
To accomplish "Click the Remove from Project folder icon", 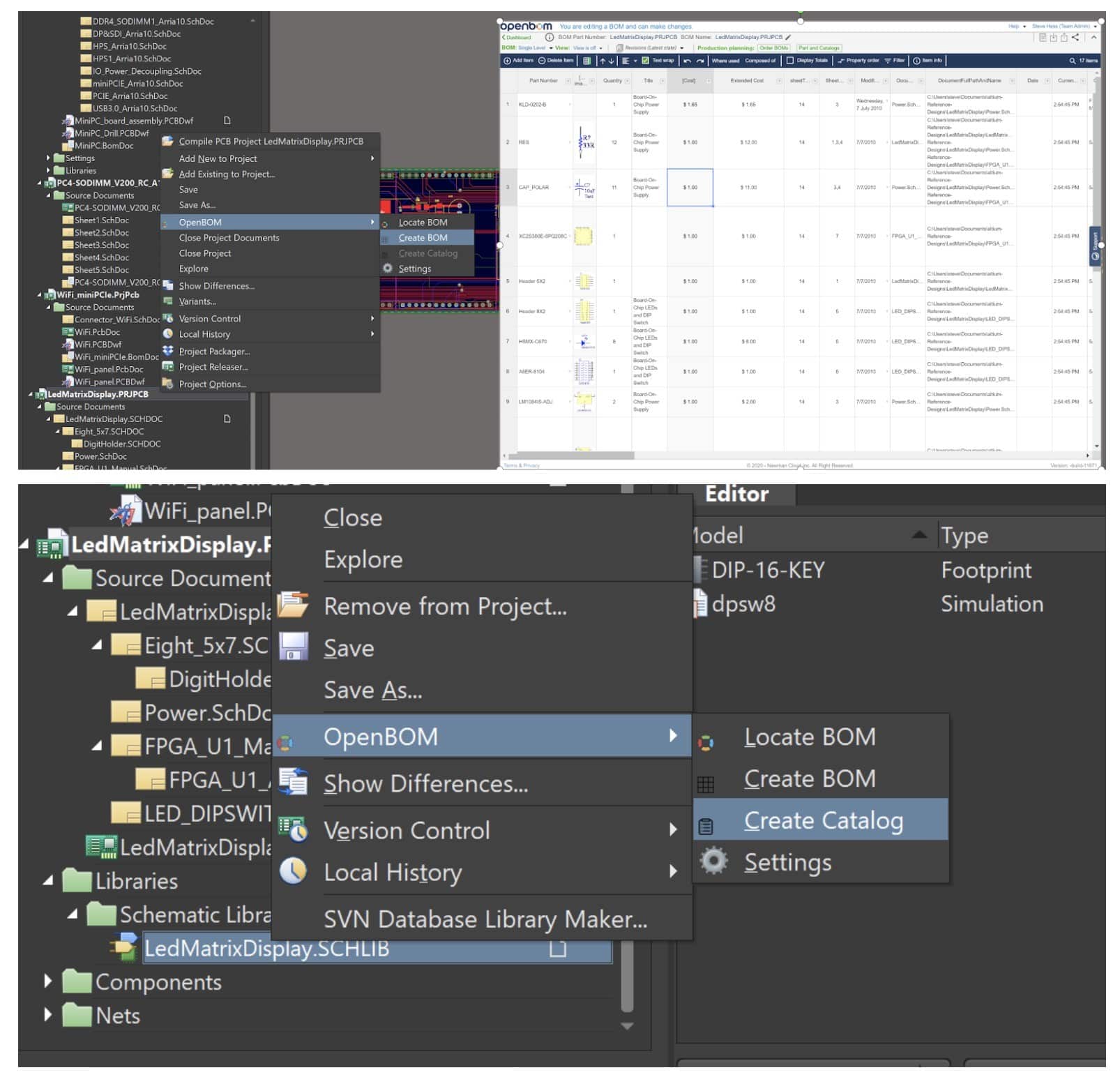I will pyautogui.click(x=294, y=605).
